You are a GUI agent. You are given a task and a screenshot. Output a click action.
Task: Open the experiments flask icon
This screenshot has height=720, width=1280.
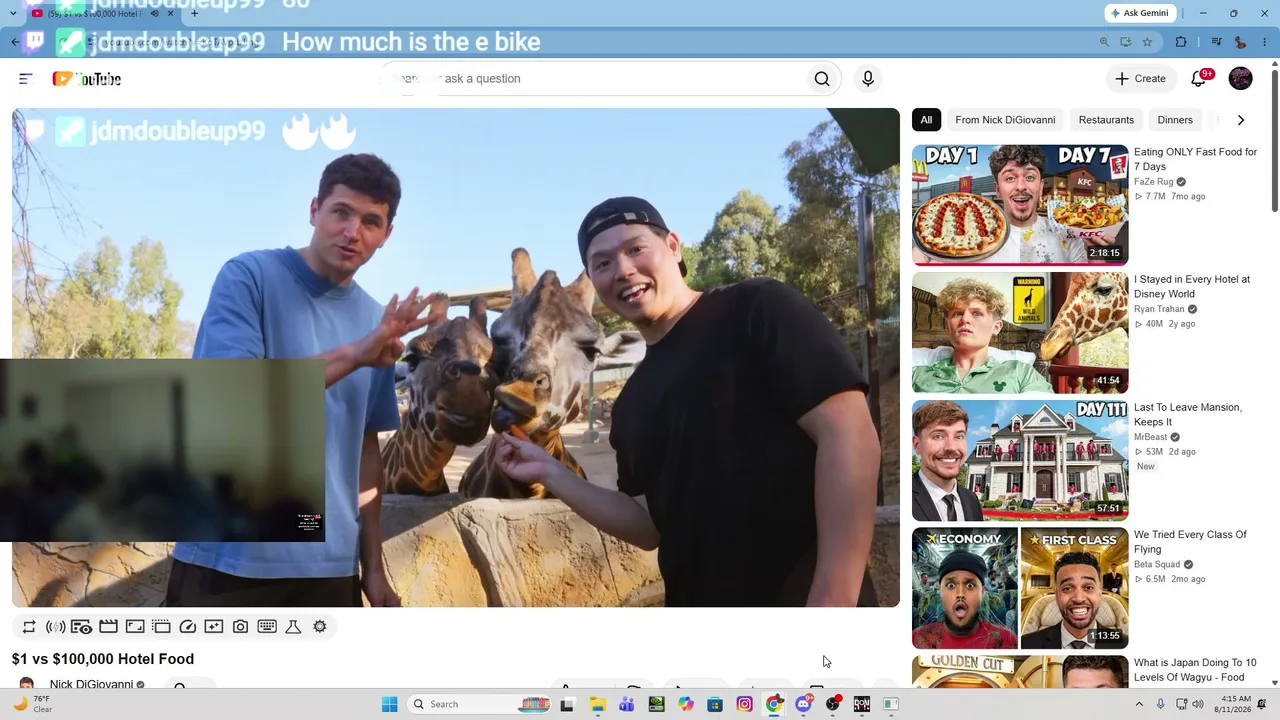[x=293, y=627]
